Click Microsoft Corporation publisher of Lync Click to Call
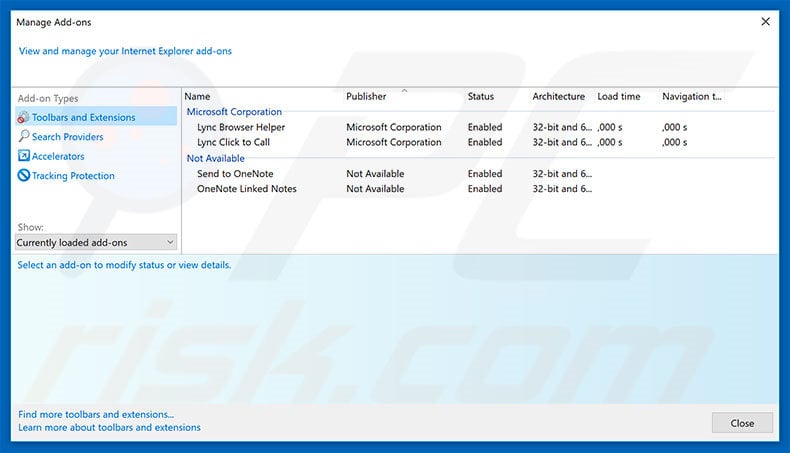The width and height of the screenshot is (790, 453). (393, 142)
